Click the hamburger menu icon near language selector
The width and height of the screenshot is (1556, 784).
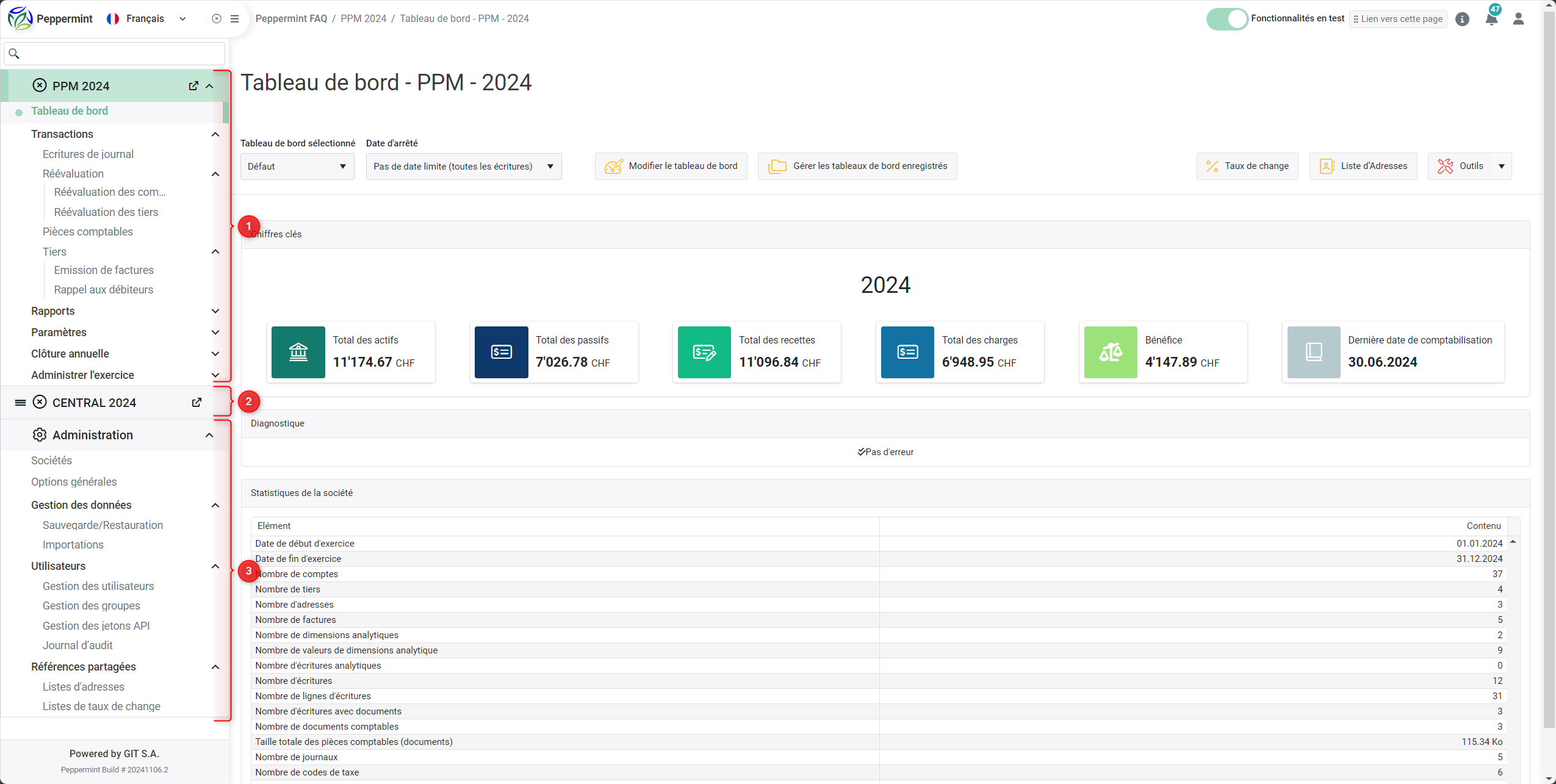pos(234,19)
